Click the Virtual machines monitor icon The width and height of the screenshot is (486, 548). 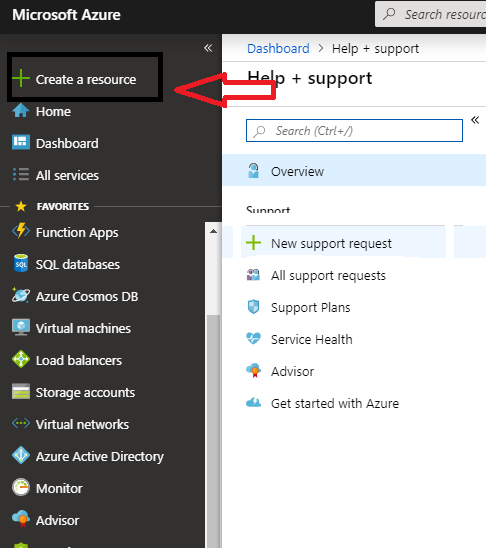[x=21, y=327]
